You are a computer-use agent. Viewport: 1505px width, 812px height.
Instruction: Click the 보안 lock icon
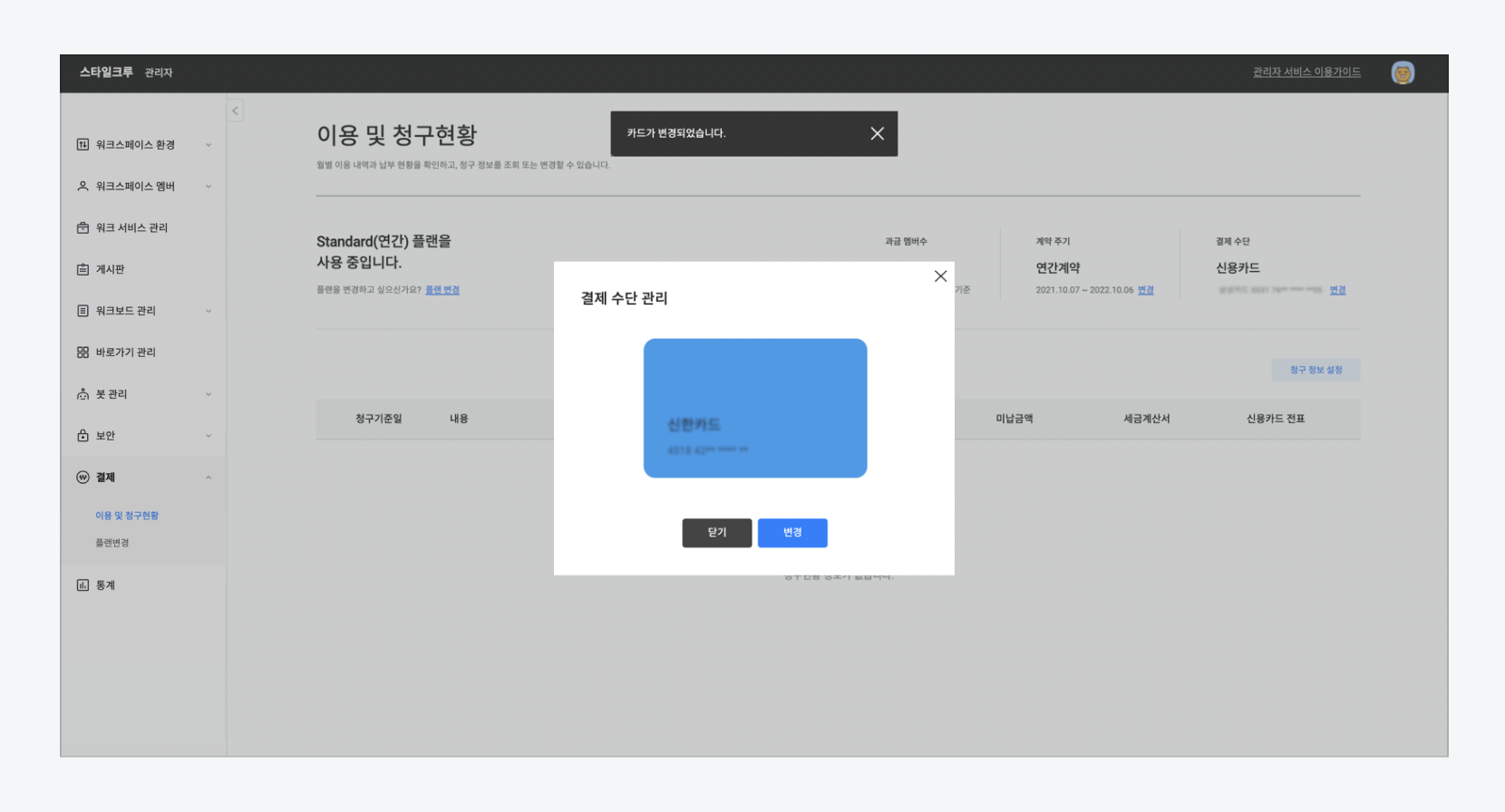tap(83, 436)
